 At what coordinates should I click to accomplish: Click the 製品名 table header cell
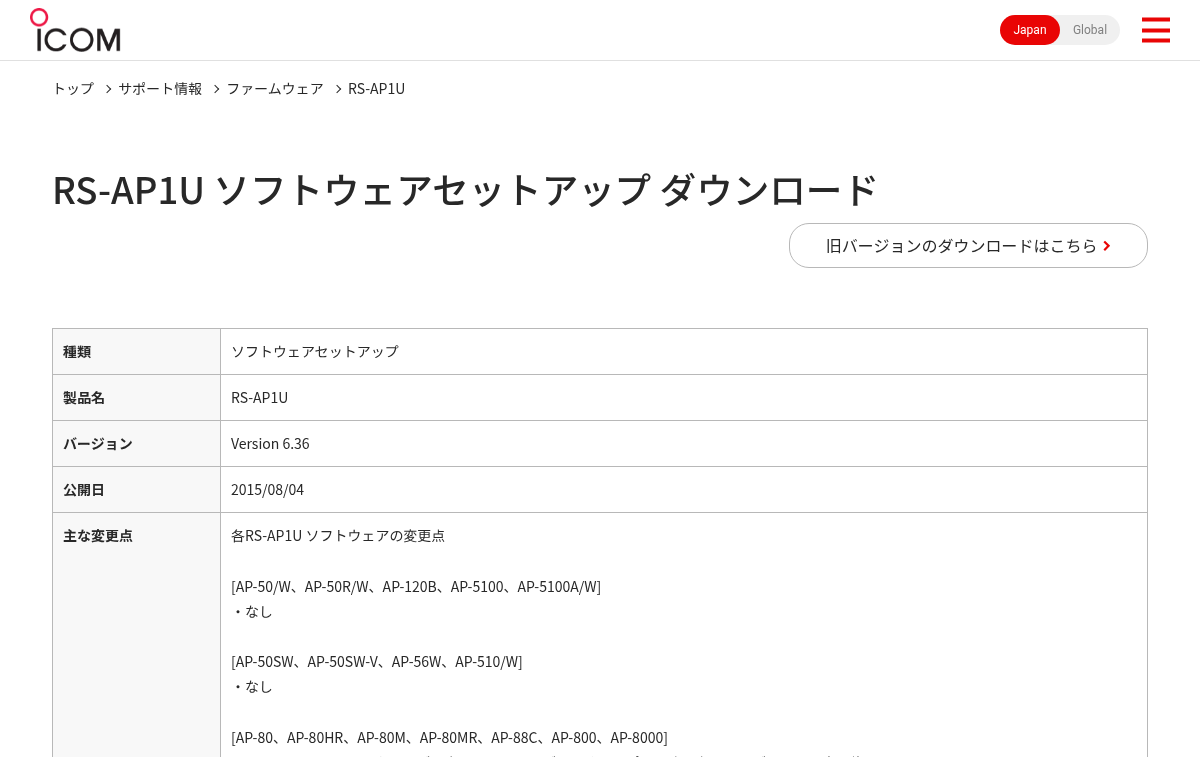(136, 398)
